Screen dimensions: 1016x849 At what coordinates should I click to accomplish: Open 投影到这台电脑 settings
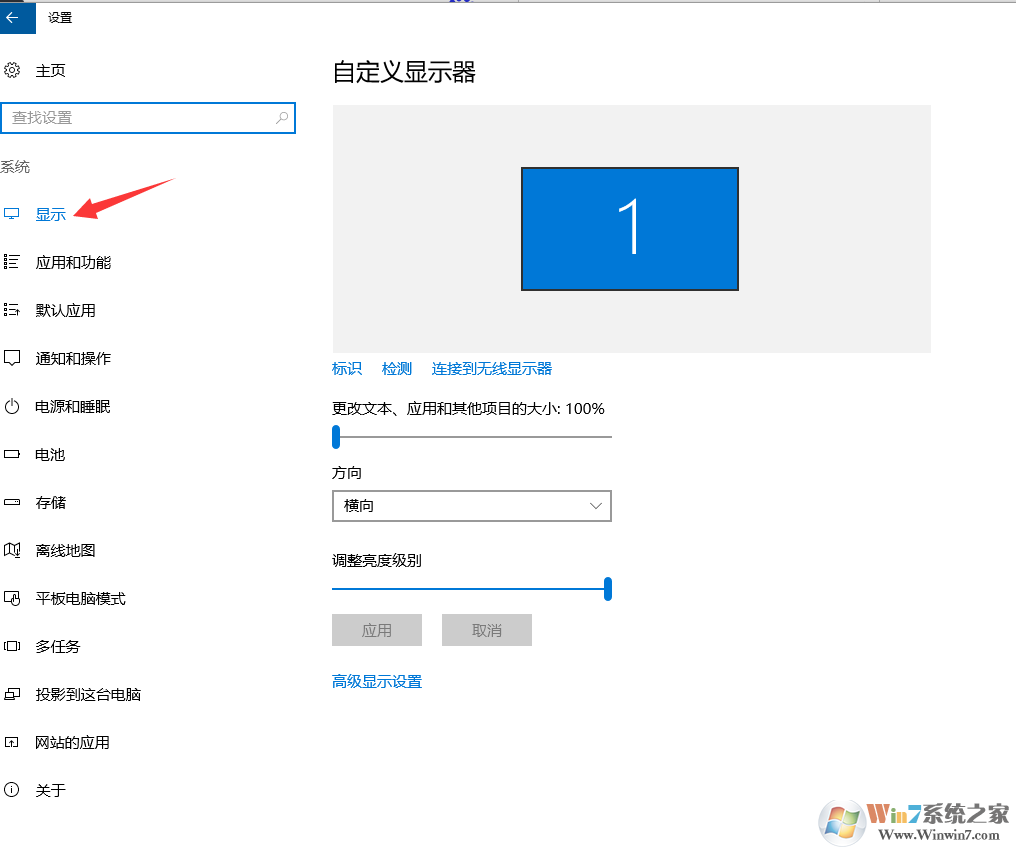pyautogui.click(x=85, y=694)
